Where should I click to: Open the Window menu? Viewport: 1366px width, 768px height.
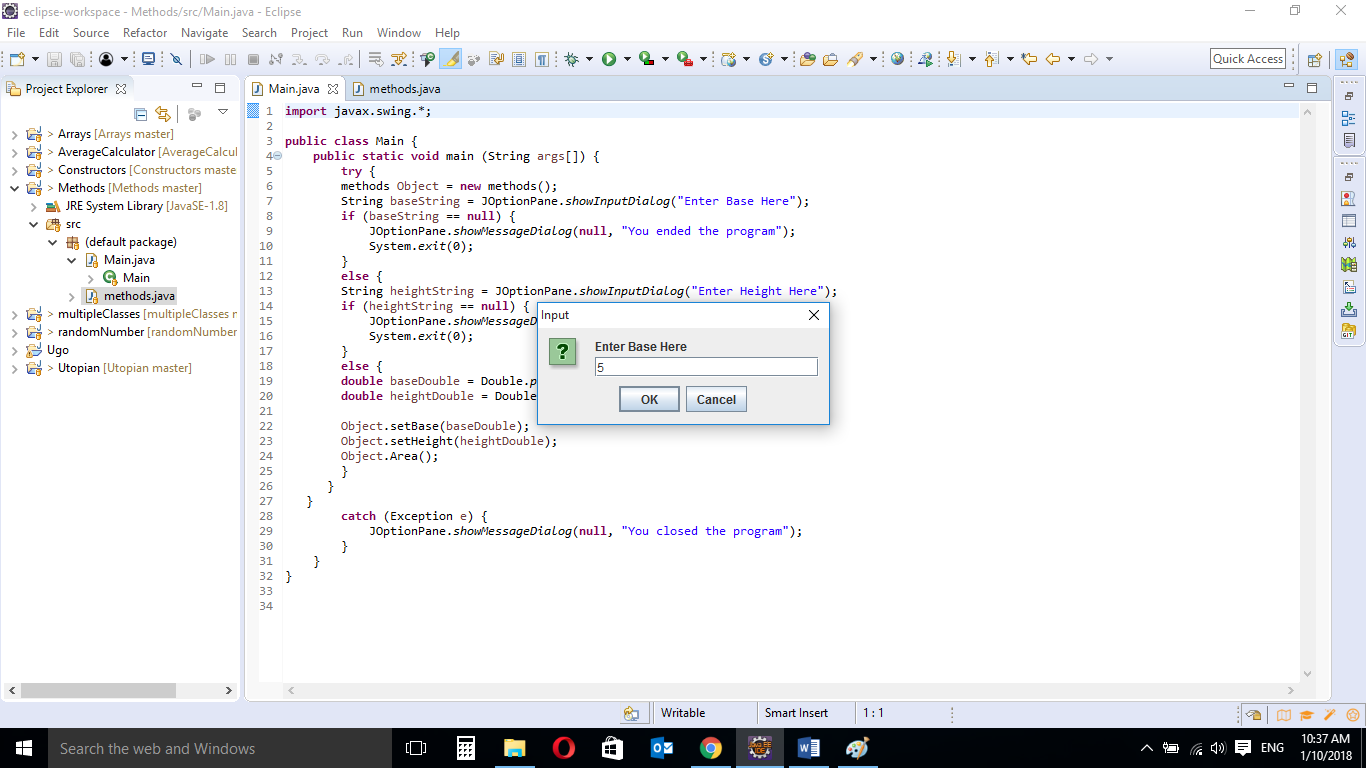click(399, 33)
